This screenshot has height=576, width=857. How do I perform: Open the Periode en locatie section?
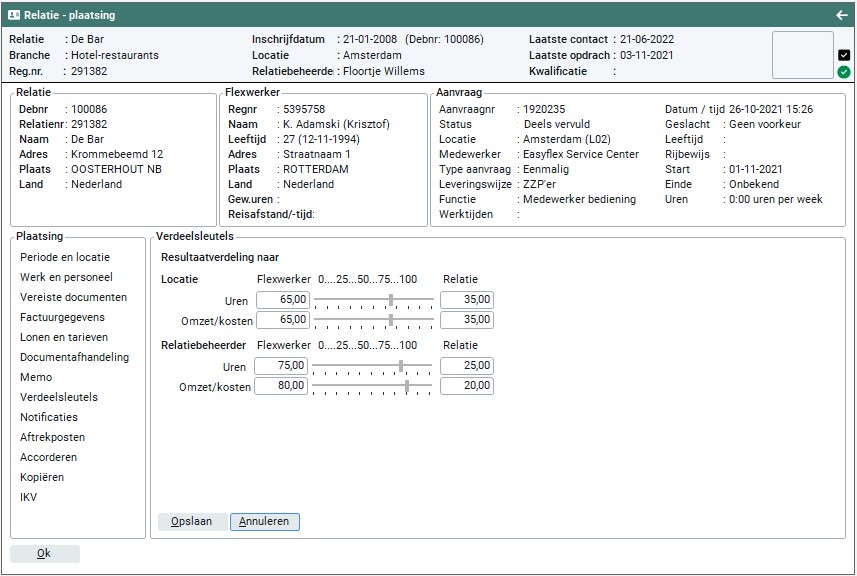pos(65,257)
